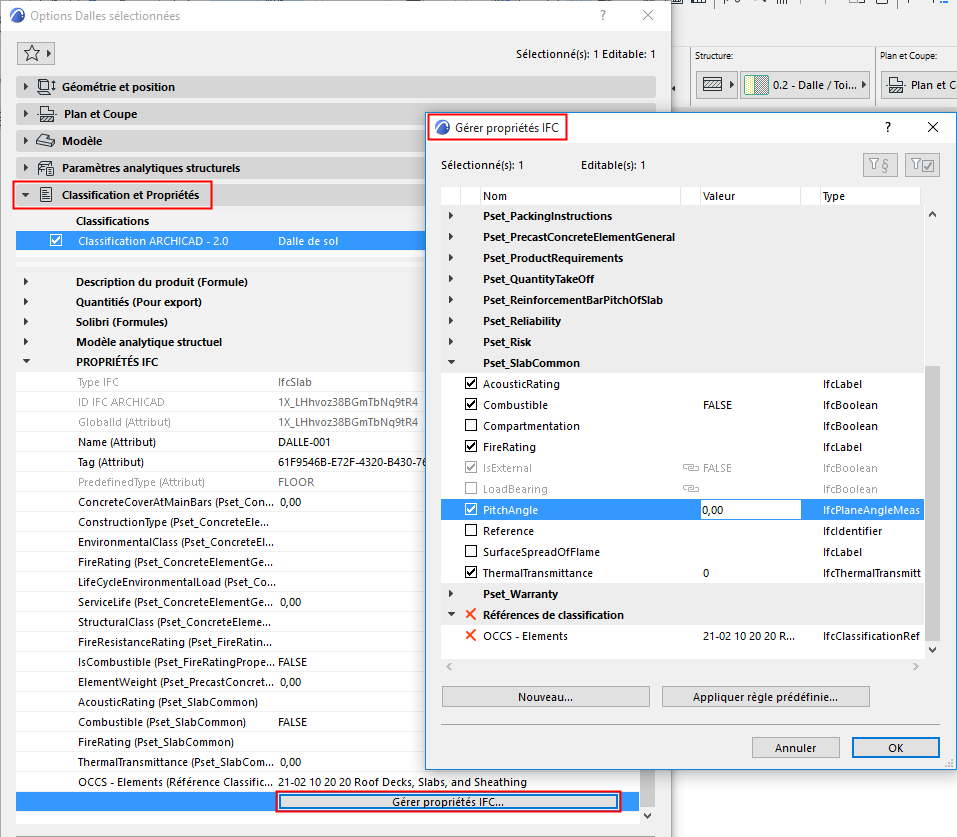Image resolution: width=957 pixels, height=837 pixels.
Task: Click the 21-02 10 20 20 Roof Decks value
Action: pyautogui.click(x=402, y=782)
